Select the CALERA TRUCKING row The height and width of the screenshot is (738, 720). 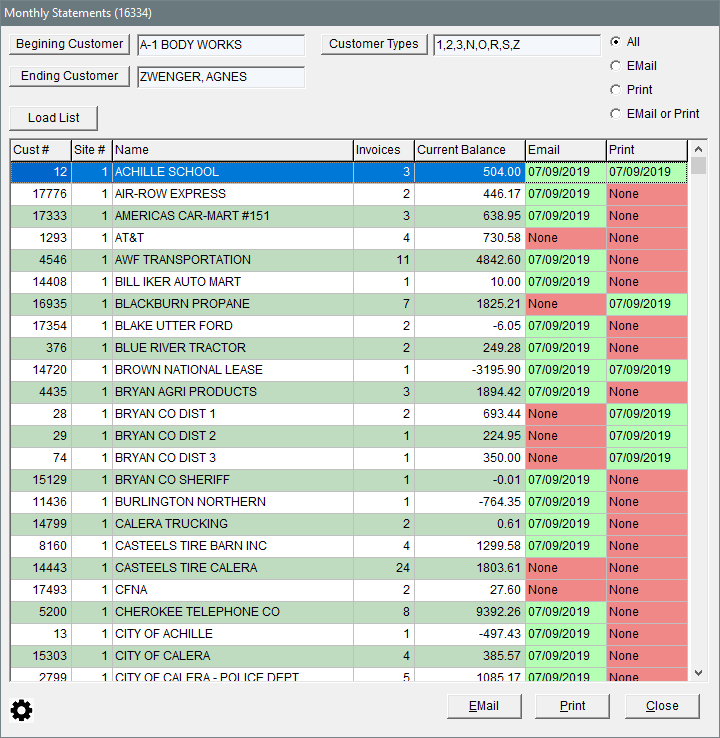point(349,524)
